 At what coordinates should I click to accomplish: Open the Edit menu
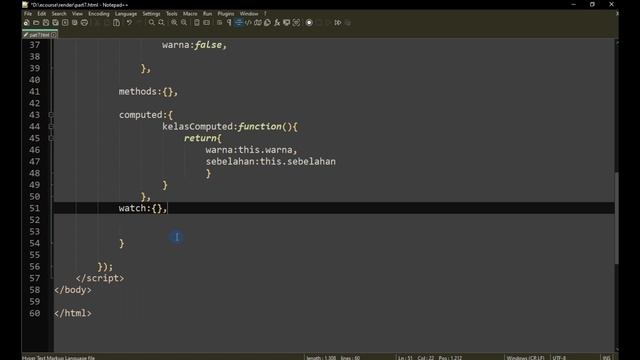point(42,14)
